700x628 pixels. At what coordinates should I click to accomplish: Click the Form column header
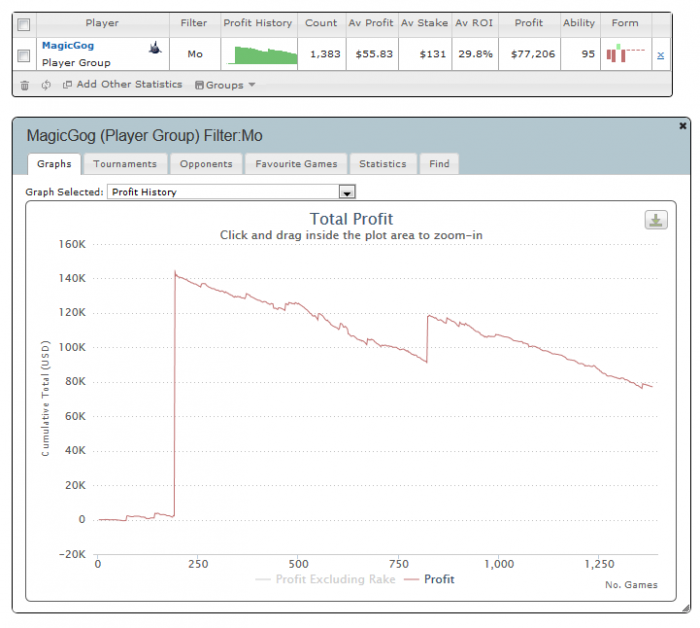[625, 23]
